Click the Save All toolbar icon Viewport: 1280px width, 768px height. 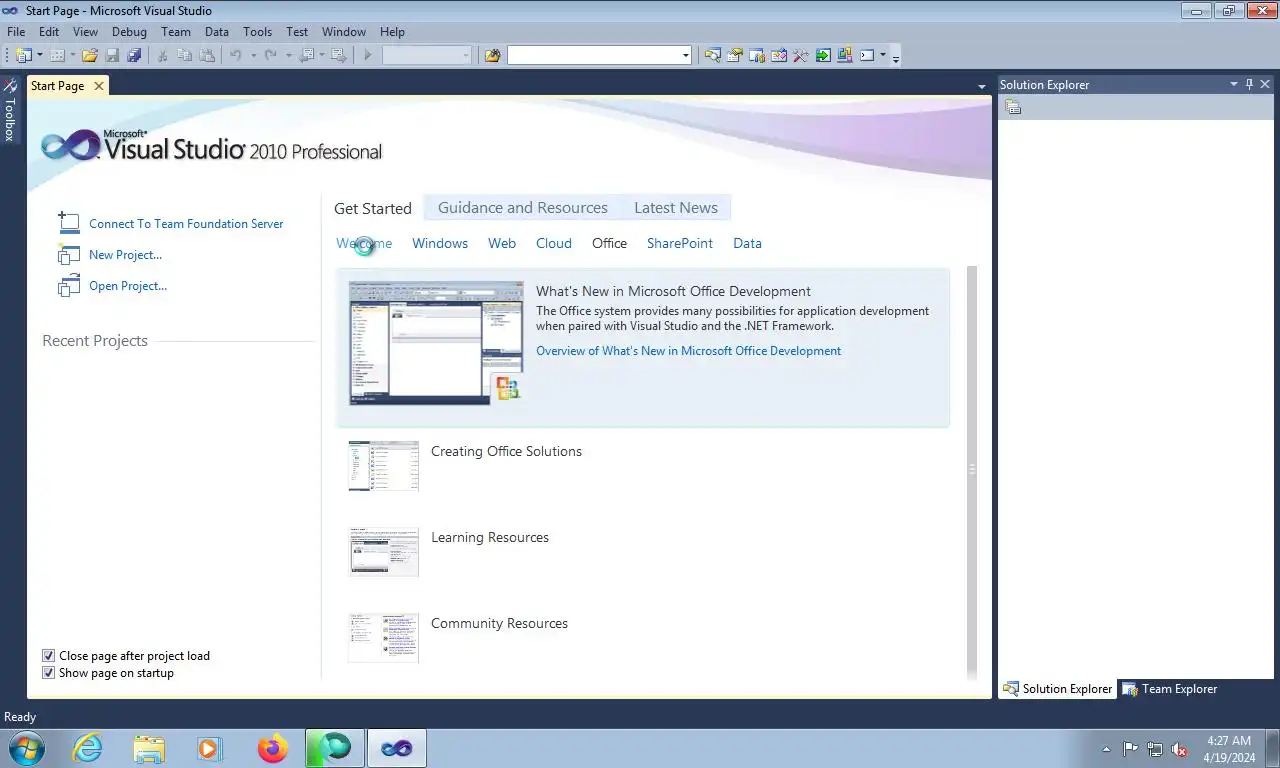click(133, 56)
